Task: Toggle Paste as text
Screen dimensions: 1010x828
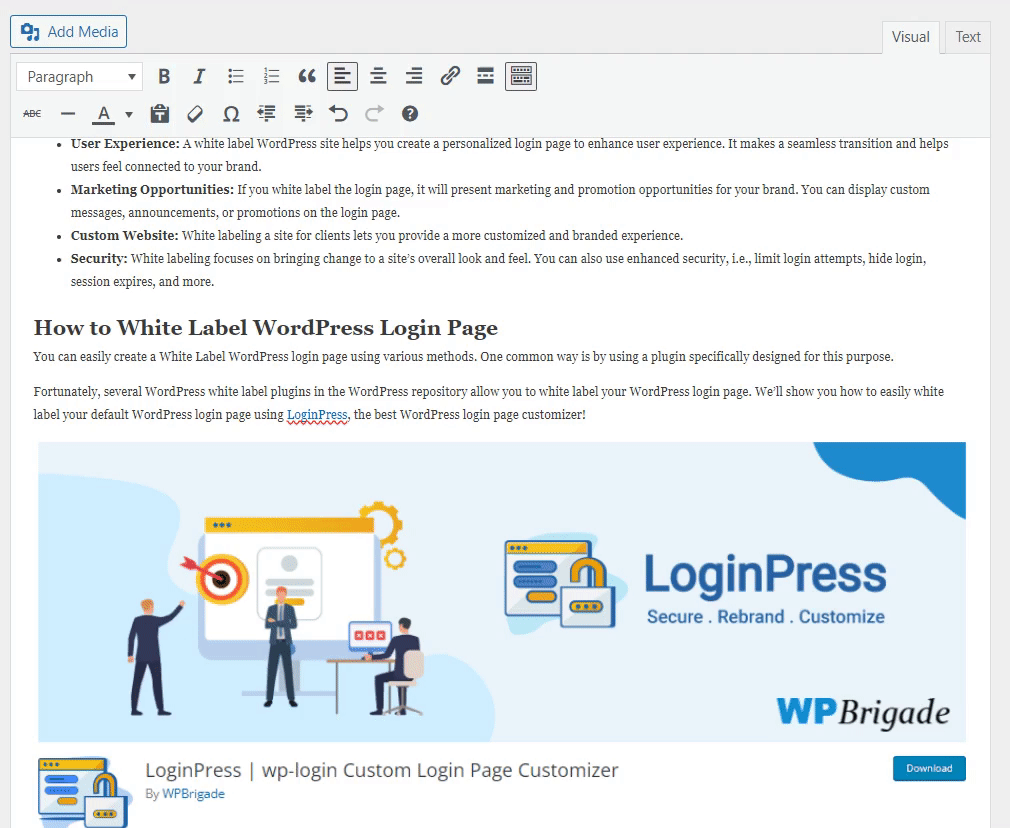Action: [x=160, y=114]
